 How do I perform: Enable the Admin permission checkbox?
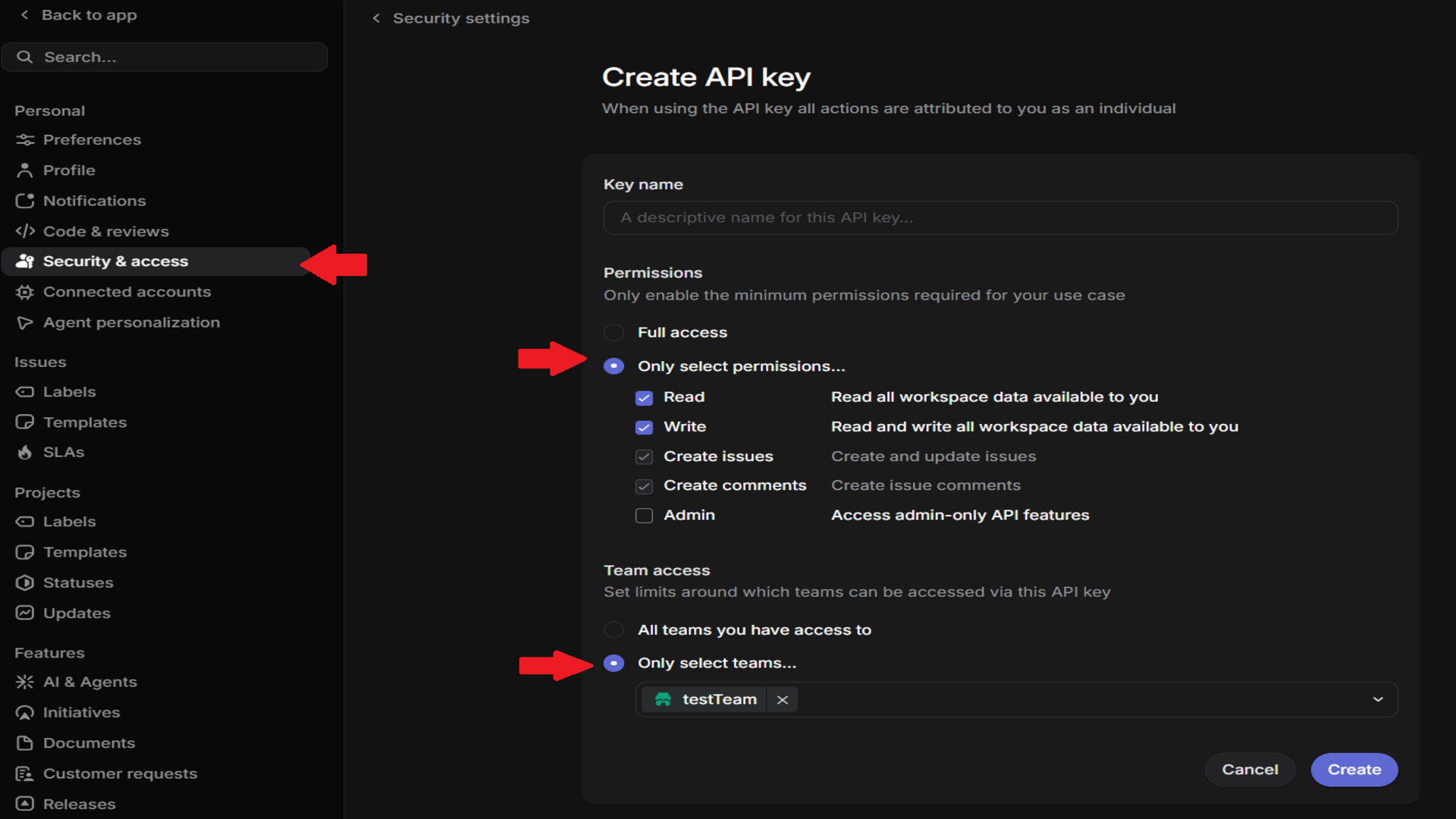pos(644,516)
